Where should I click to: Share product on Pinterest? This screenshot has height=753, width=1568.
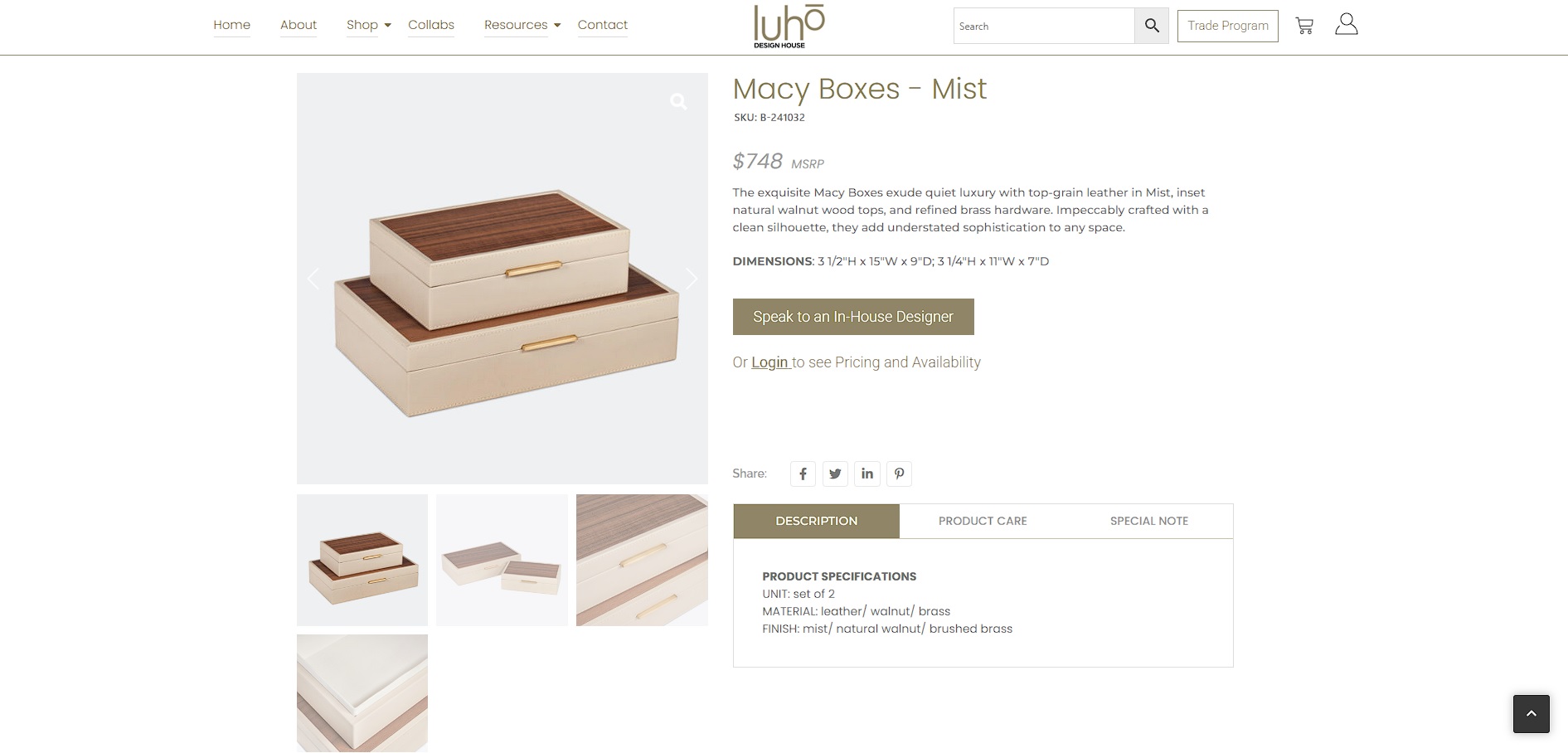(900, 474)
